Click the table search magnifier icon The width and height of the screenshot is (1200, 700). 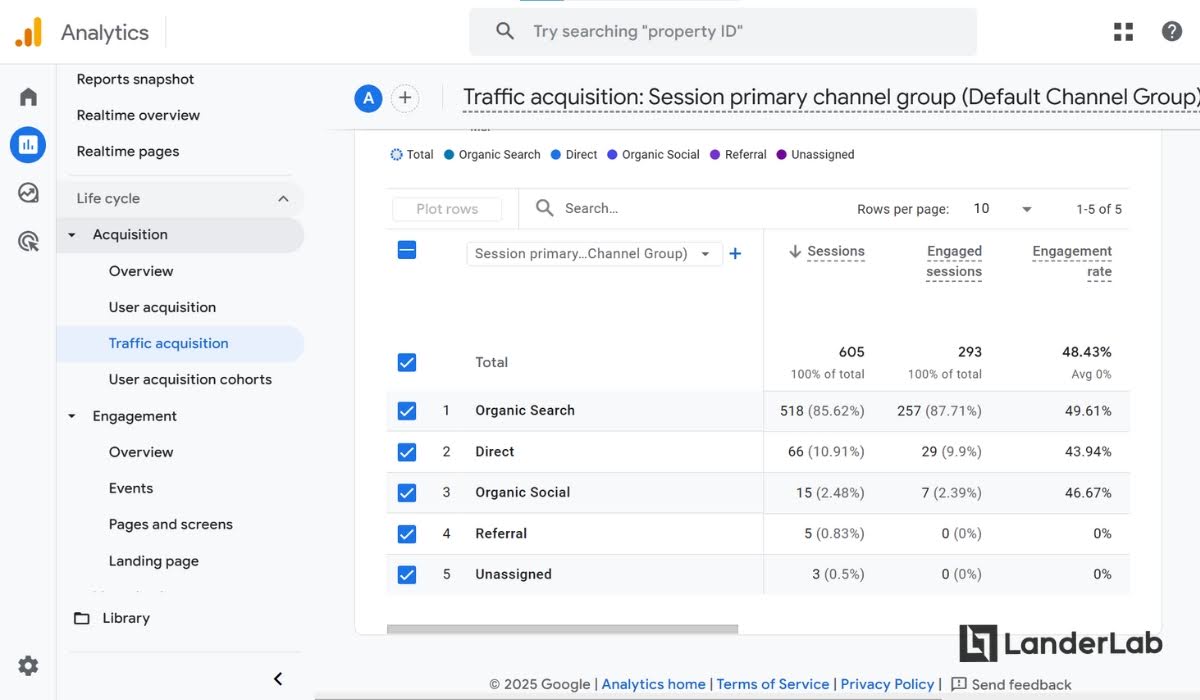(545, 208)
